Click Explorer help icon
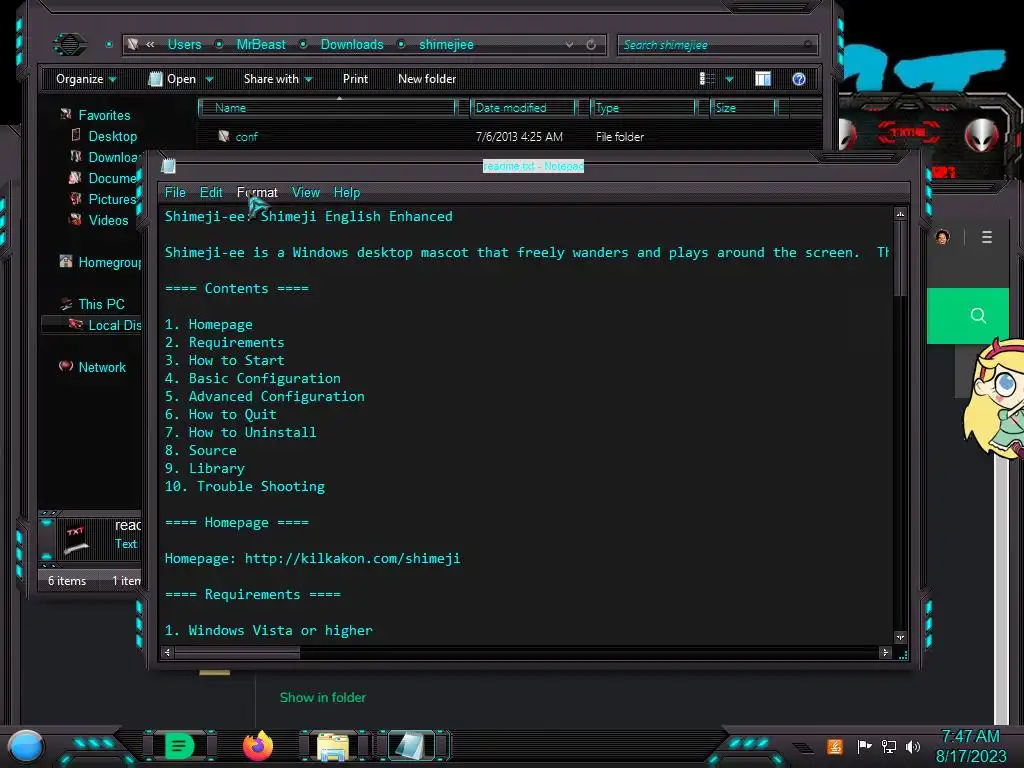The height and width of the screenshot is (768, 1024). 799,79
